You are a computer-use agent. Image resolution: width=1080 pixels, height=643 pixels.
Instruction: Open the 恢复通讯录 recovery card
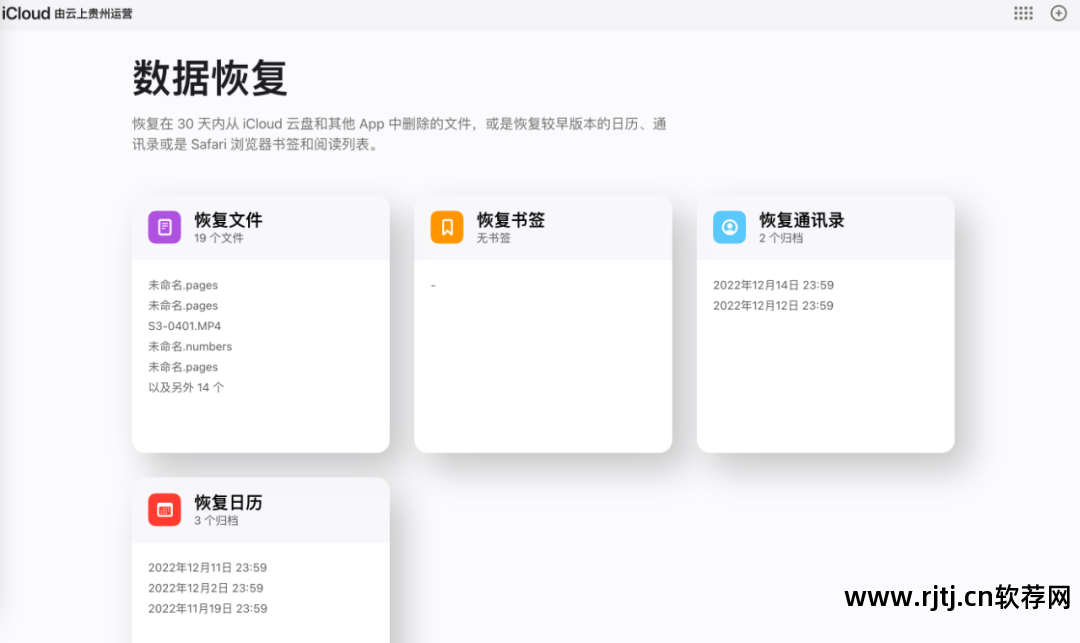tap(825, 320)
